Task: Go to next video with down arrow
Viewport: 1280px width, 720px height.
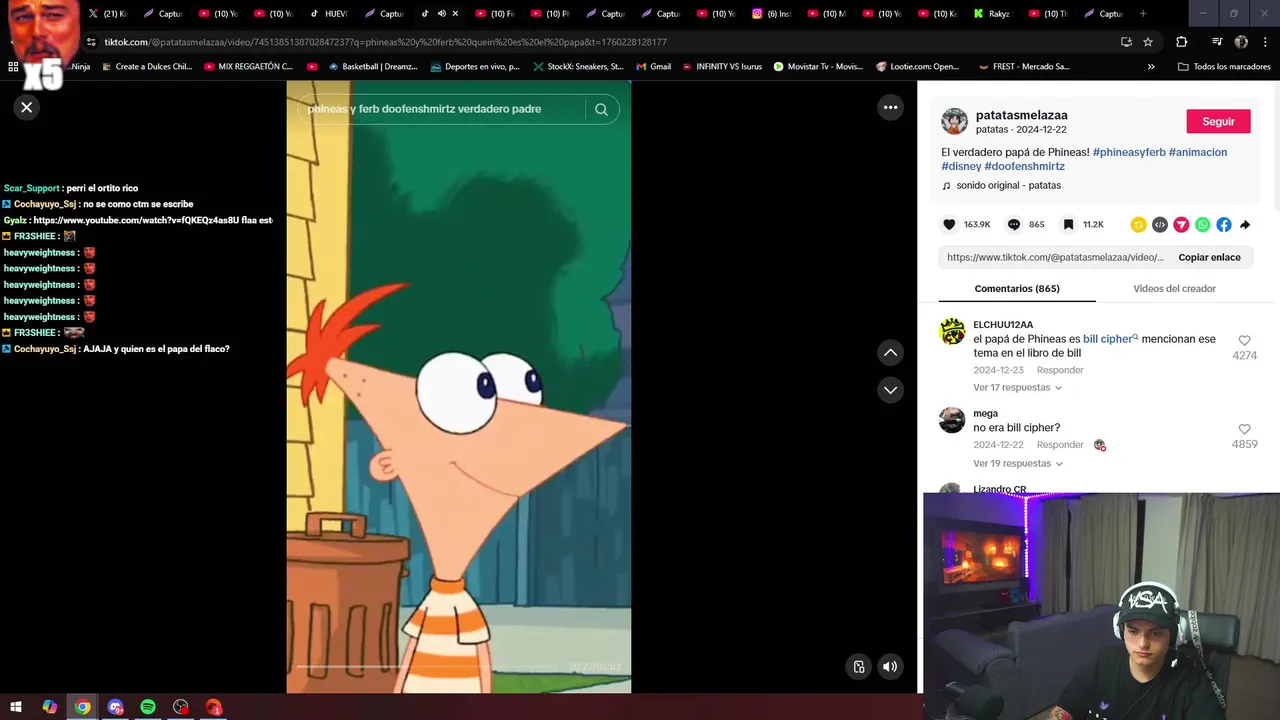Action: [x=890, y=390]
